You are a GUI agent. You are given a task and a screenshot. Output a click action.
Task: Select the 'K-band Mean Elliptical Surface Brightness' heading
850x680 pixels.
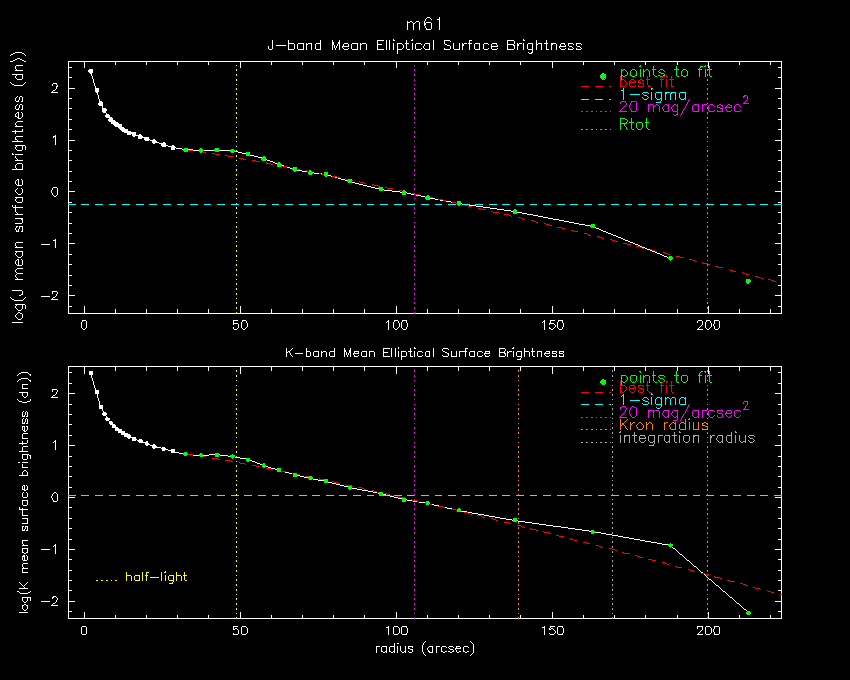(x=424, y=352)
